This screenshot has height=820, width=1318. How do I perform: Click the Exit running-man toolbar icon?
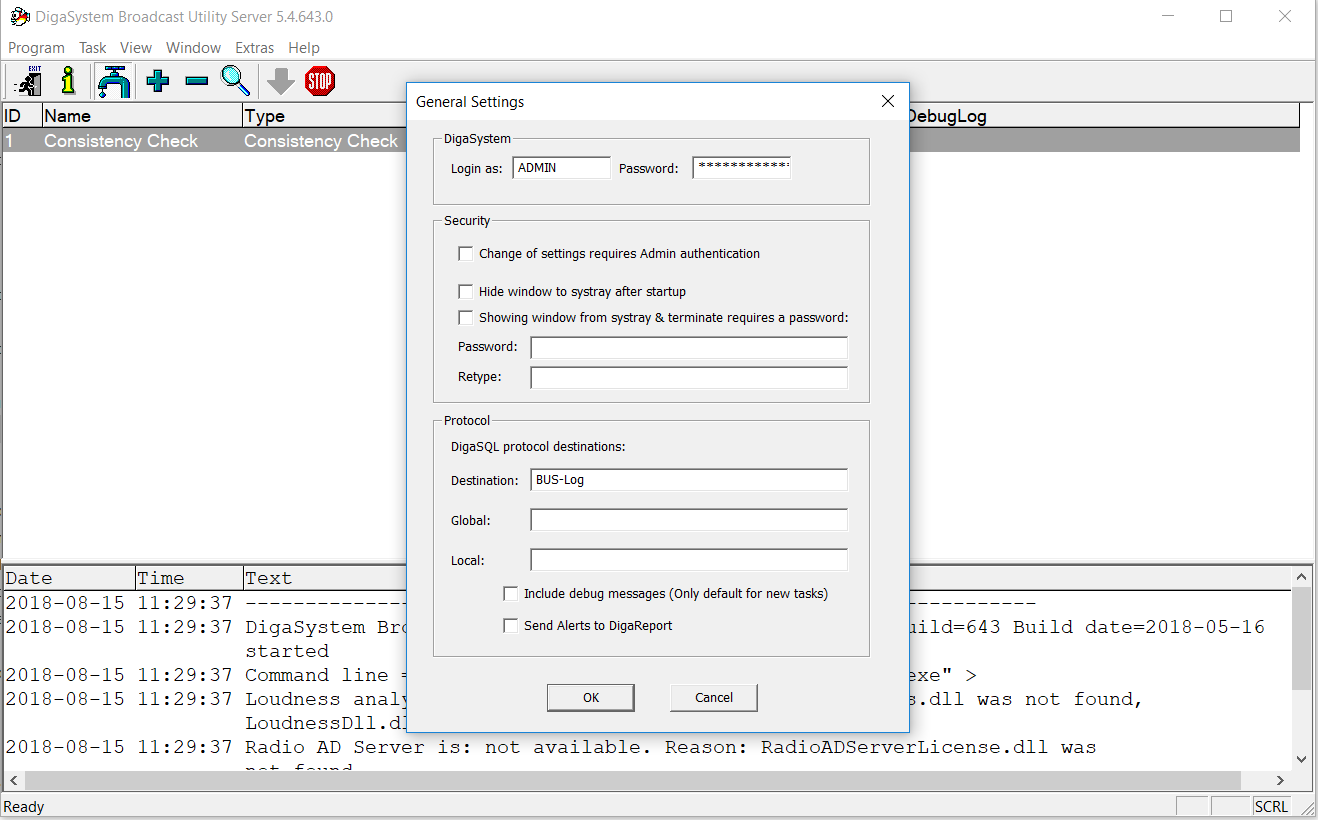(x=27, y=81)
